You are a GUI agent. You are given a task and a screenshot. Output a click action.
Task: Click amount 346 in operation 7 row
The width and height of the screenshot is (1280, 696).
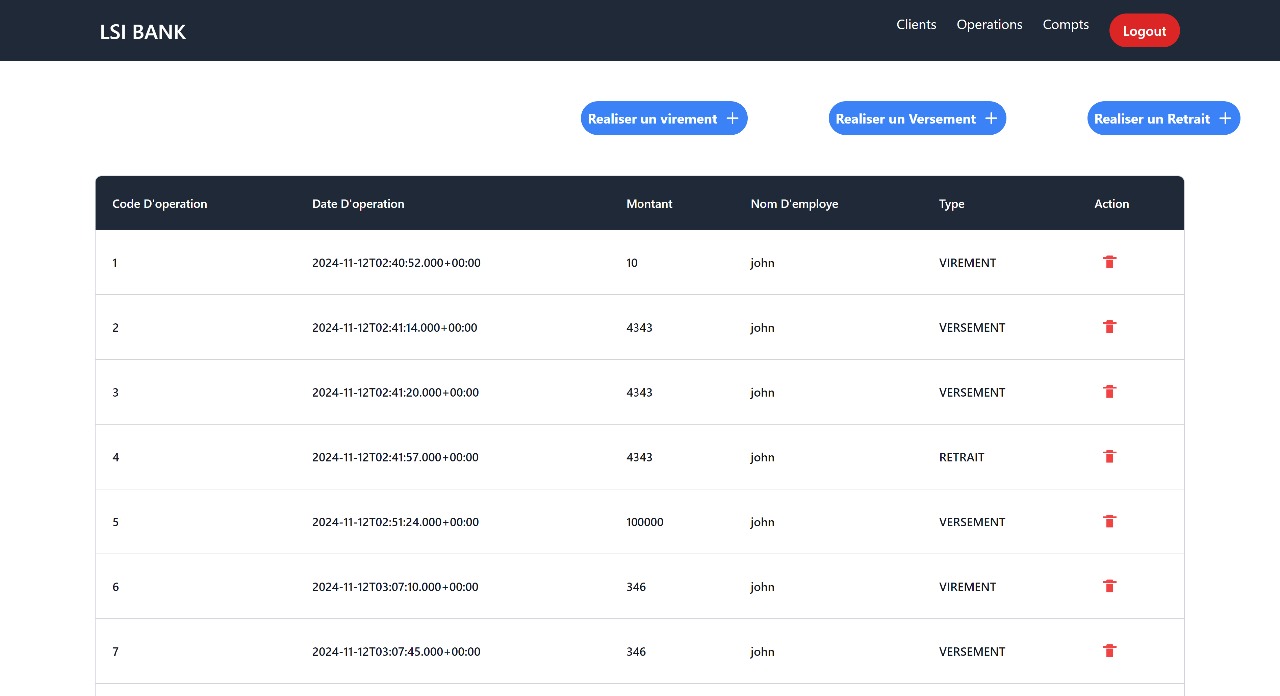coord(636,652)
